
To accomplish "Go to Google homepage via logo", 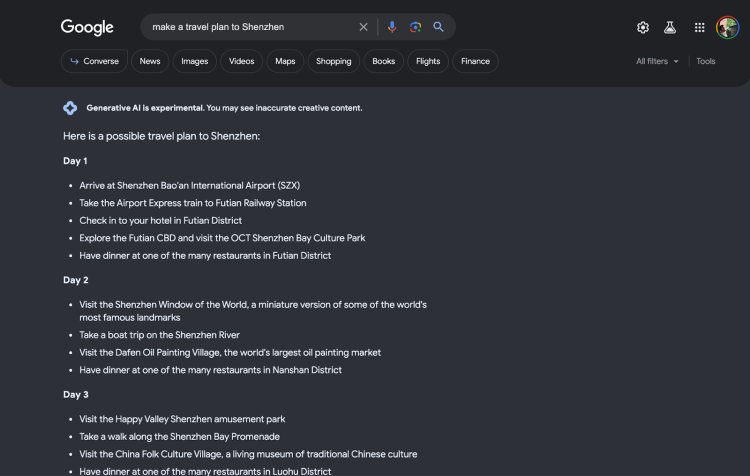I will pos(87,27).
